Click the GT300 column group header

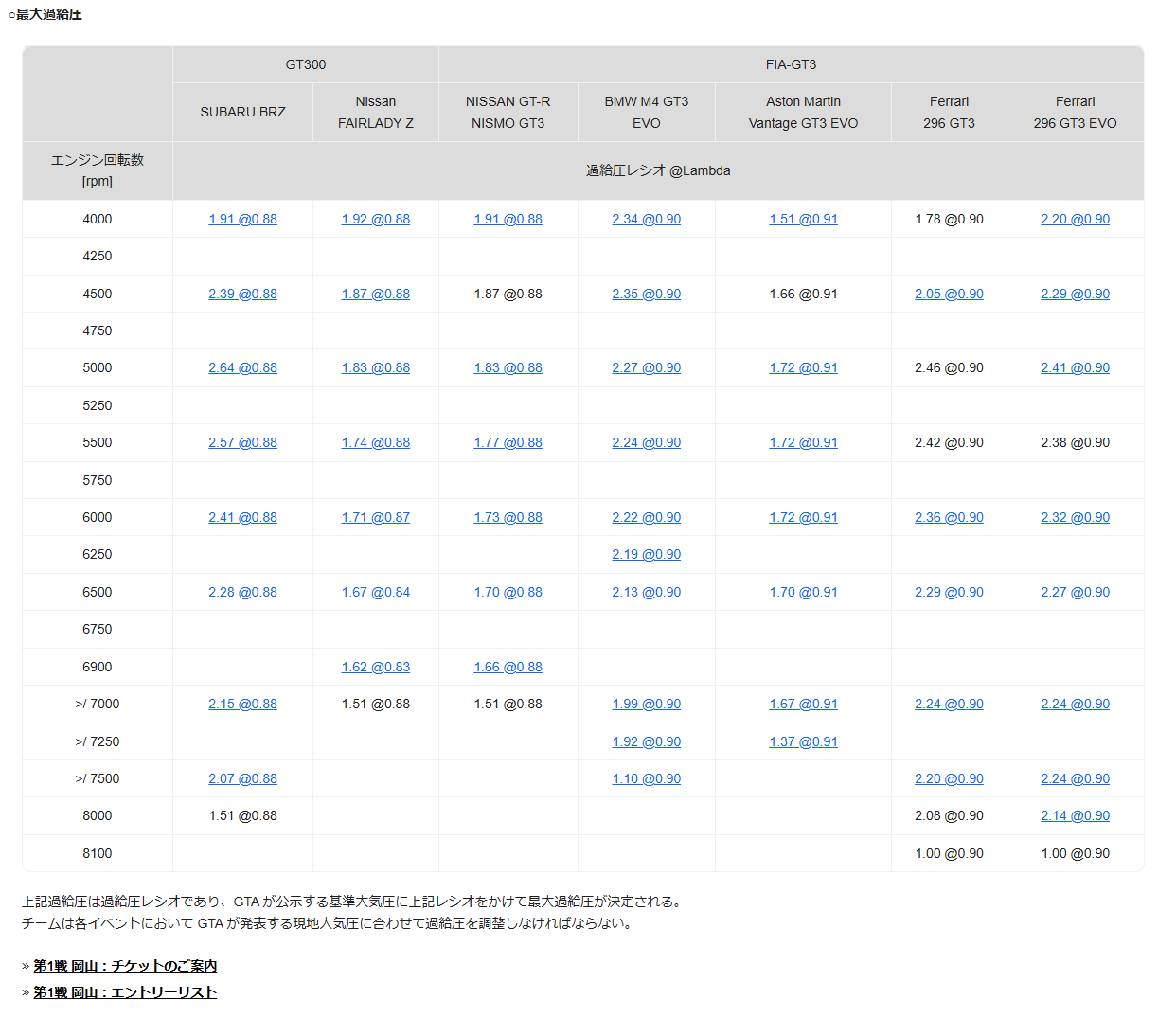(306, 64)
